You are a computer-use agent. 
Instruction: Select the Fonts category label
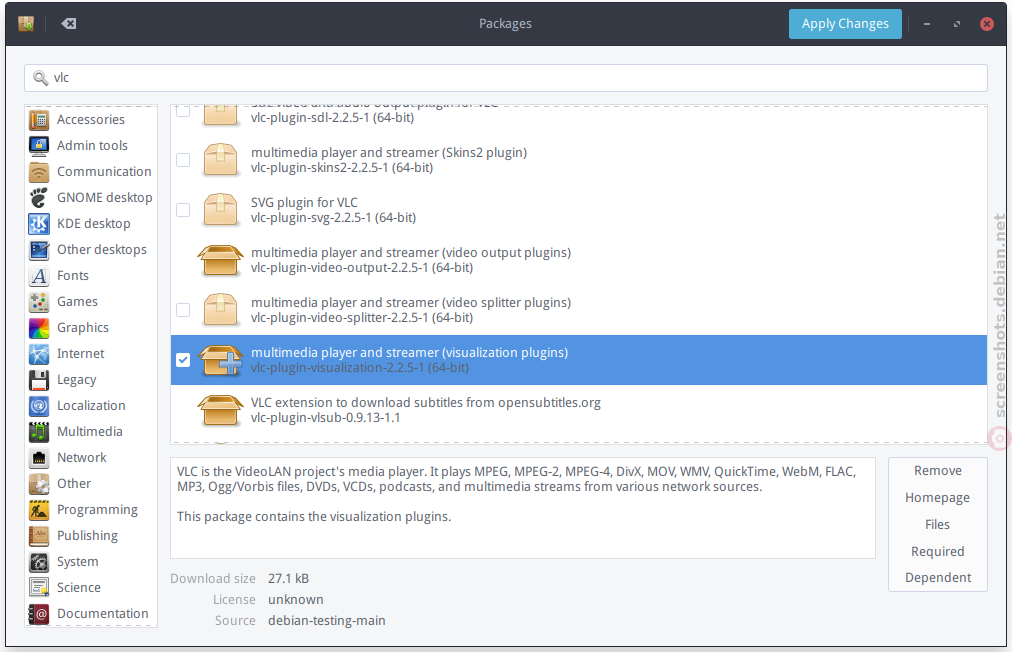pyautogui.click(x=73, y=276)
